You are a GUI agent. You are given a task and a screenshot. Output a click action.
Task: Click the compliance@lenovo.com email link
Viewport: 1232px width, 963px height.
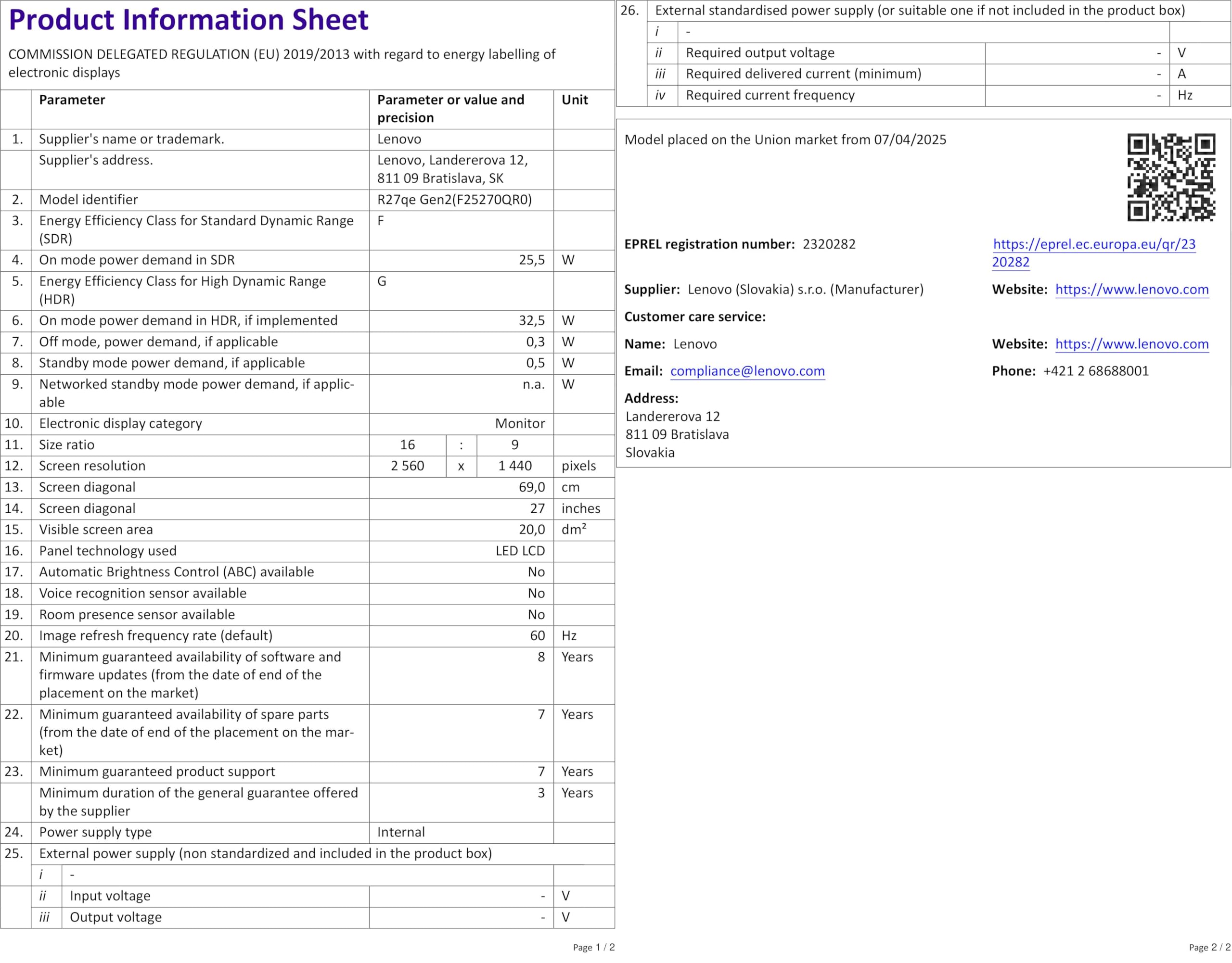[747, 371]
